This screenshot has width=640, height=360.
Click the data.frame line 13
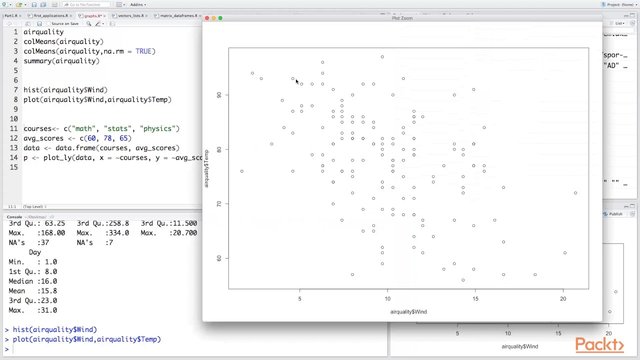(x=101, y=148)
